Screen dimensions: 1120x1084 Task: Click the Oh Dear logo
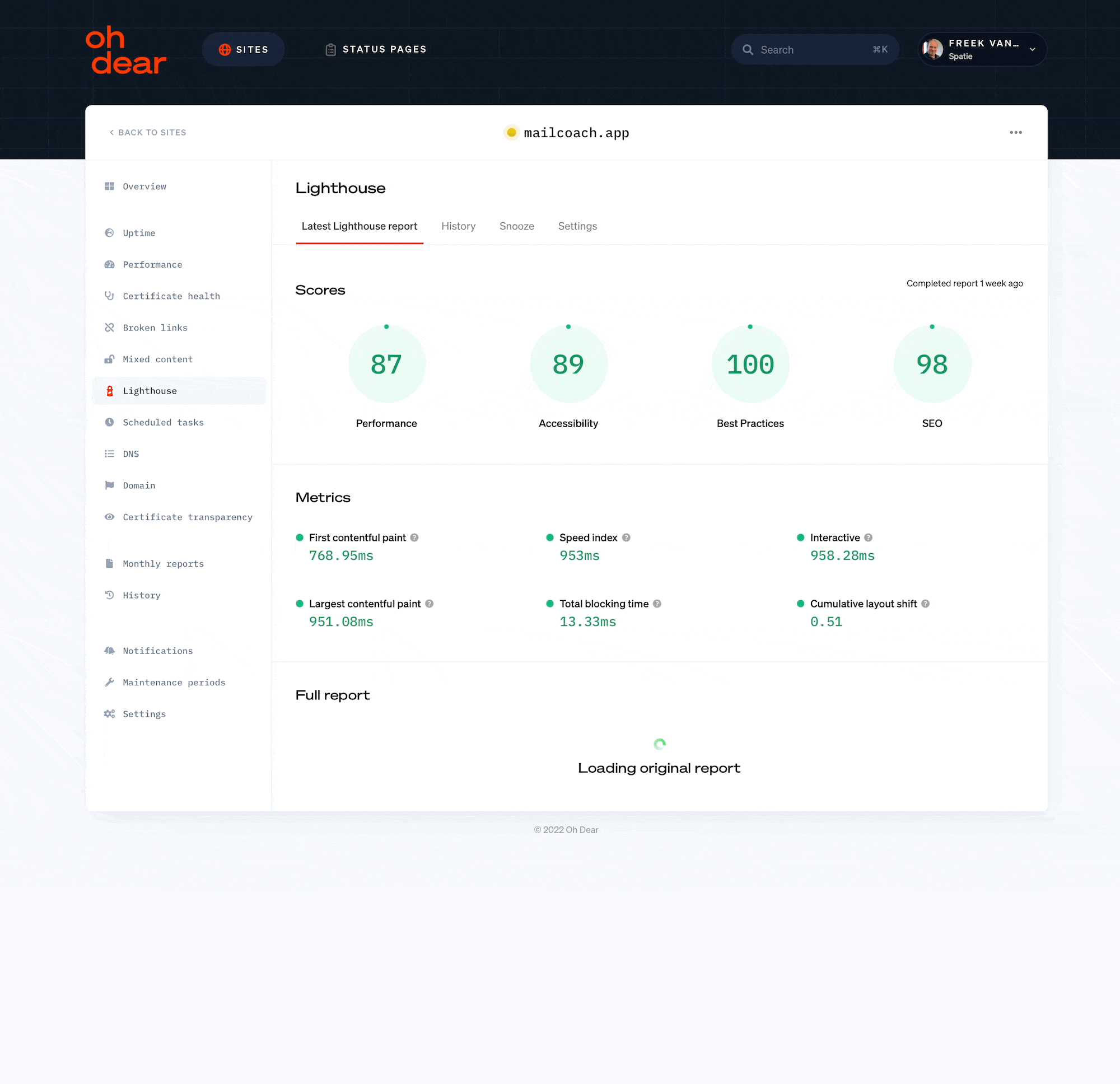(125, 50)
